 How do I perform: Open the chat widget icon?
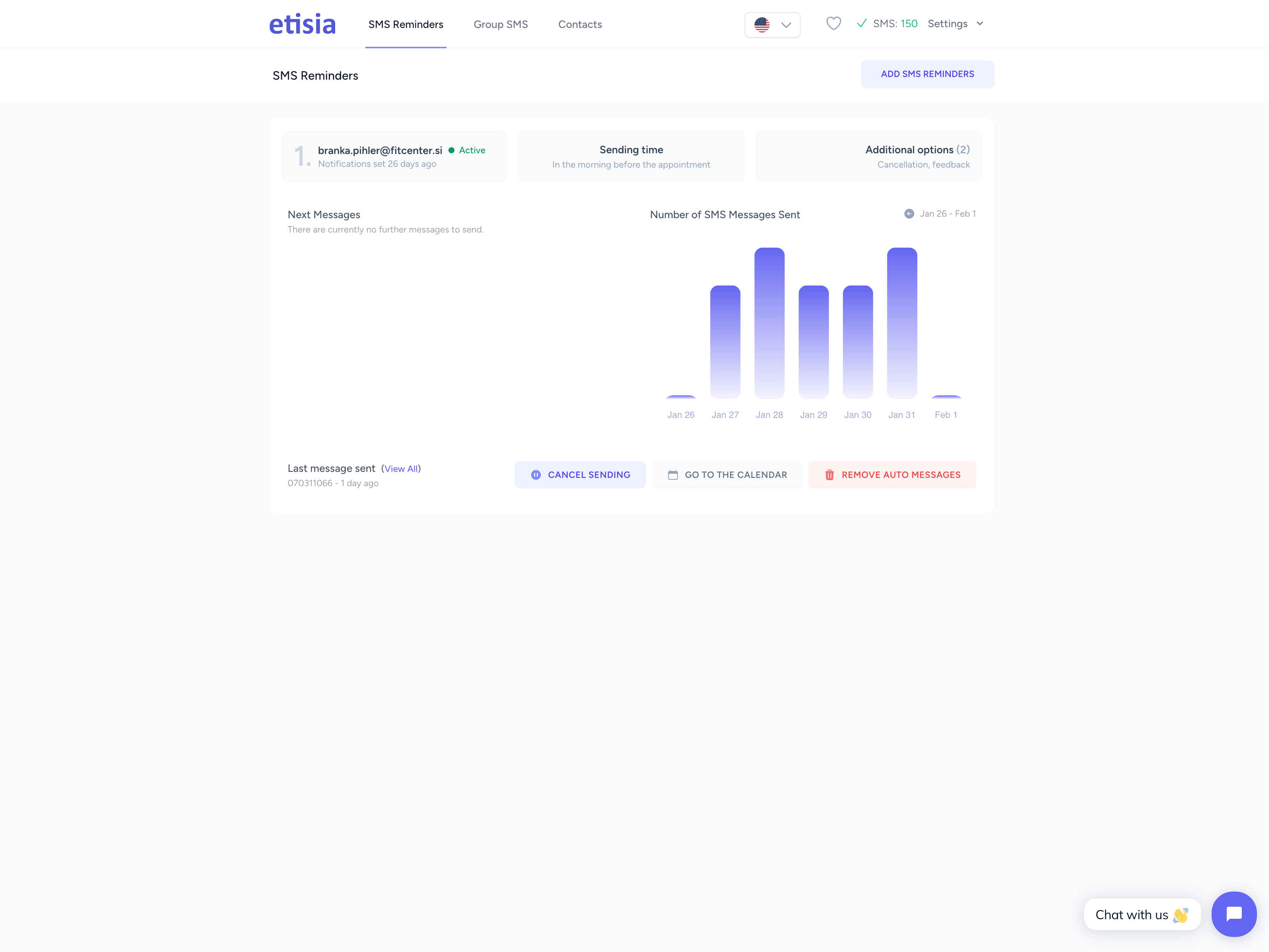(x=1234, y=913)
